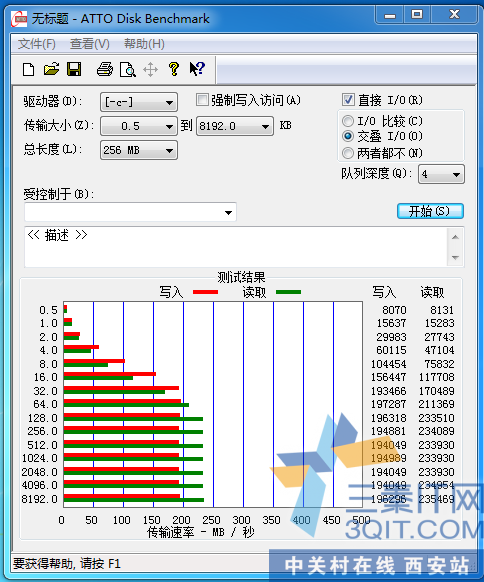This screenshot has height=582, width=484.
Task: Click the 测试结果 group title
Action: [241, 277]
